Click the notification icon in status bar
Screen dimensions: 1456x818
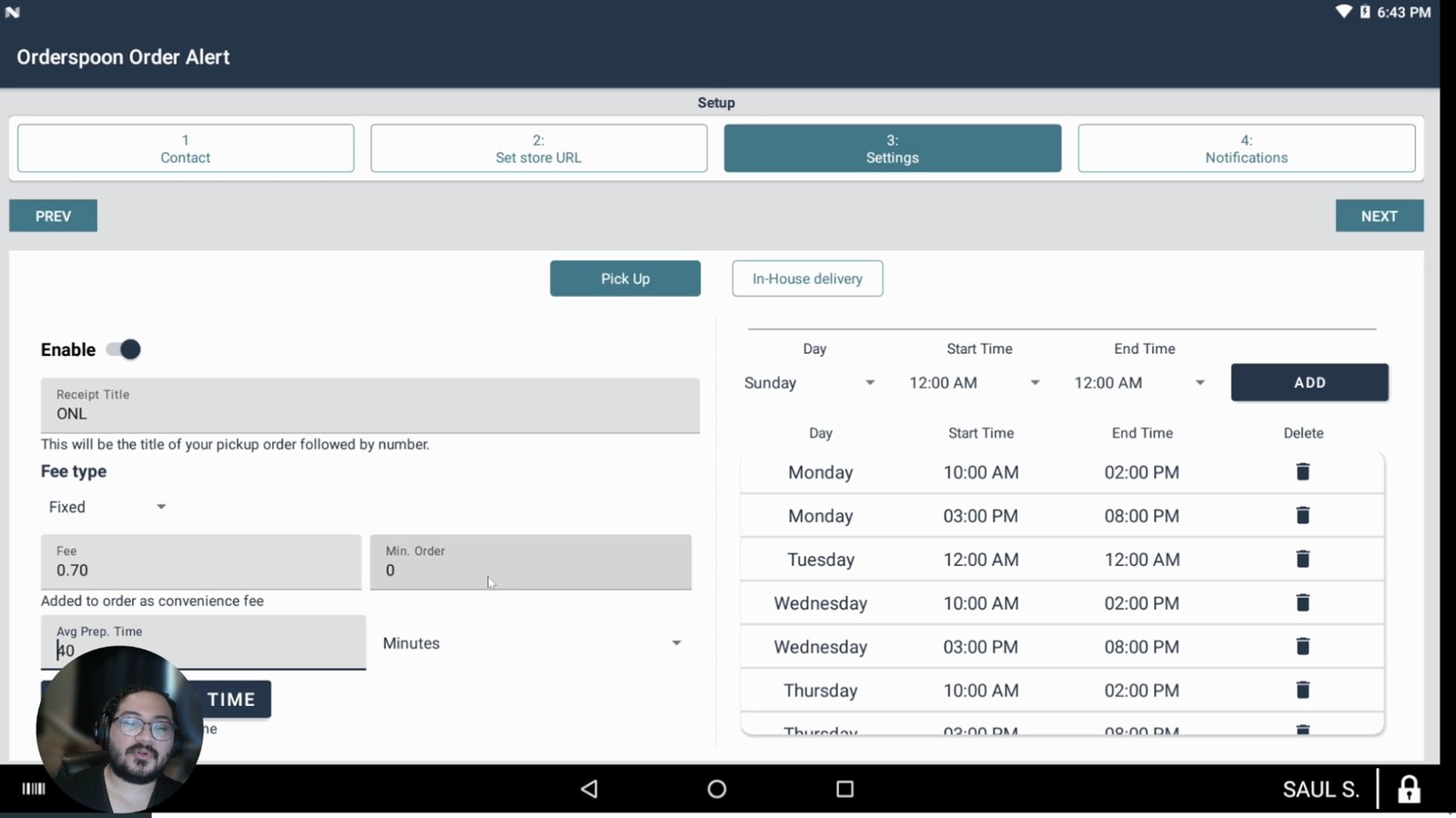tap(13, 12)
